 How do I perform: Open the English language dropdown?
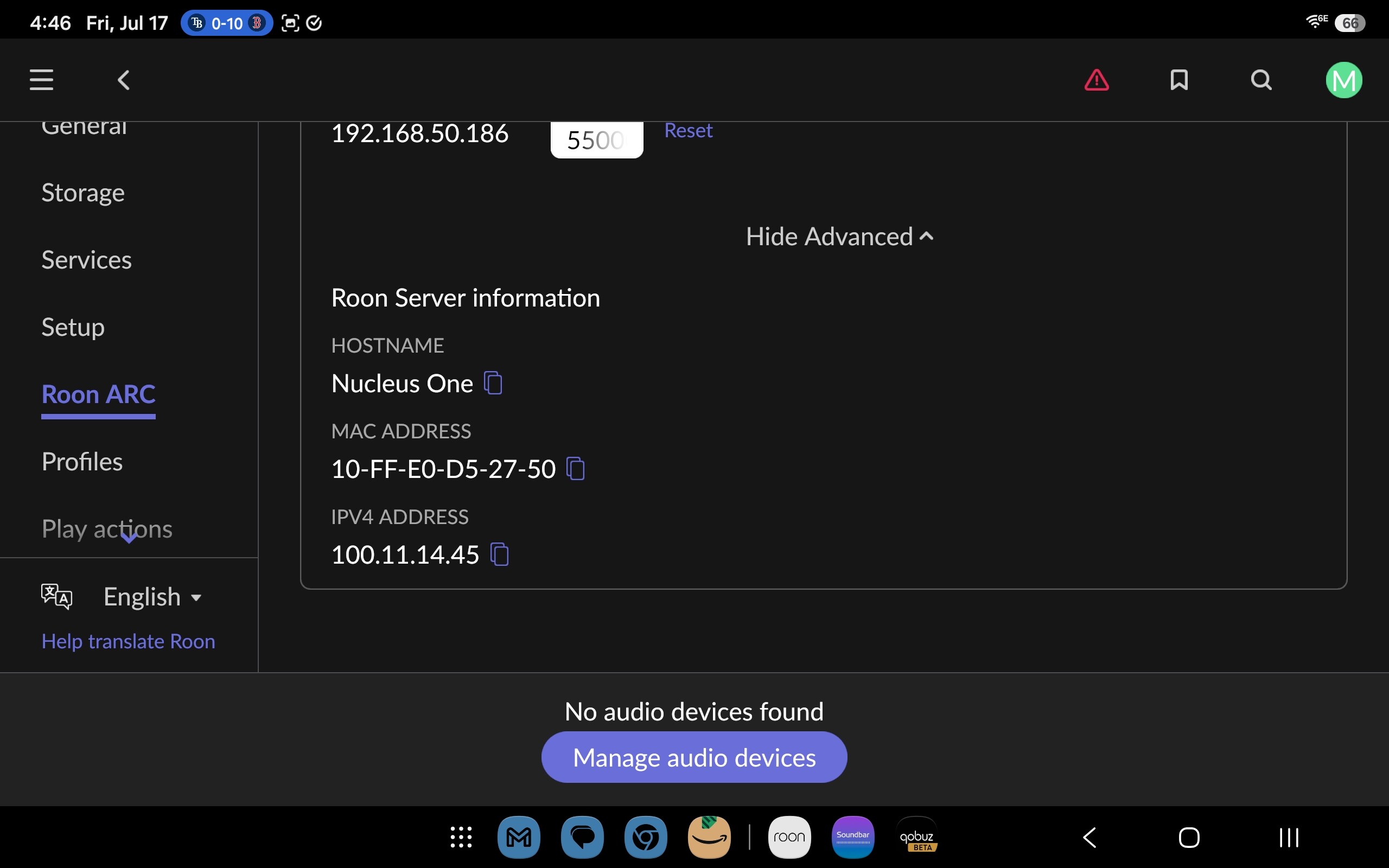[x=152, y=596]
